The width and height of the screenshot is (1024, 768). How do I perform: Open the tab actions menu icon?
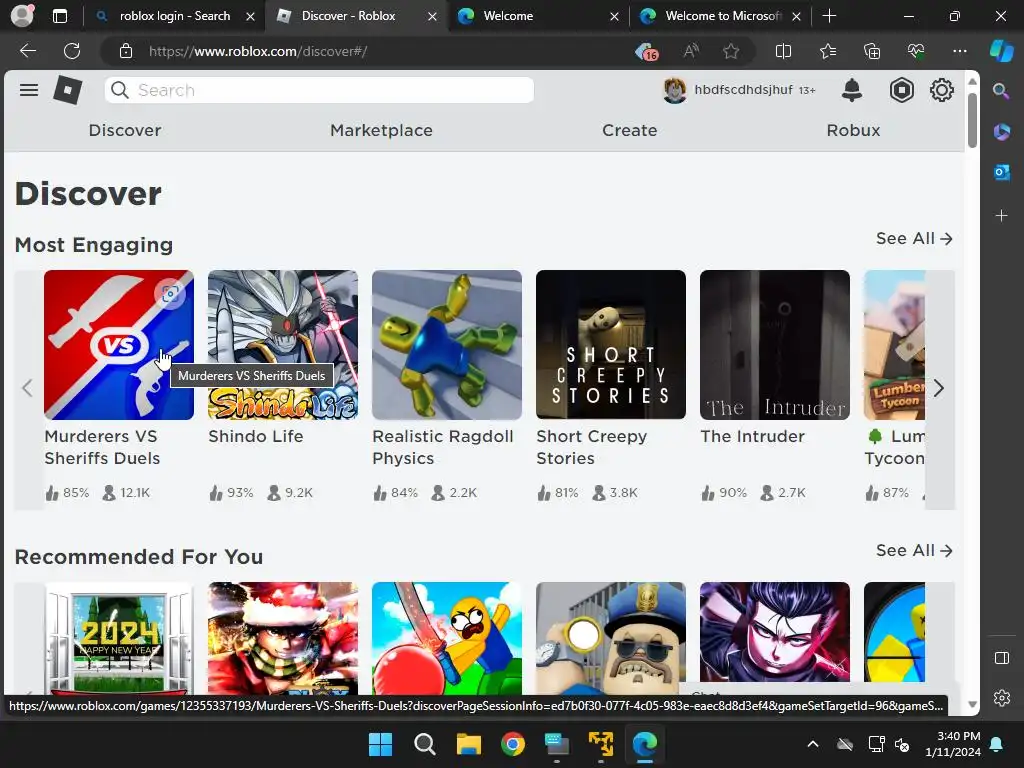pos(60,16)
